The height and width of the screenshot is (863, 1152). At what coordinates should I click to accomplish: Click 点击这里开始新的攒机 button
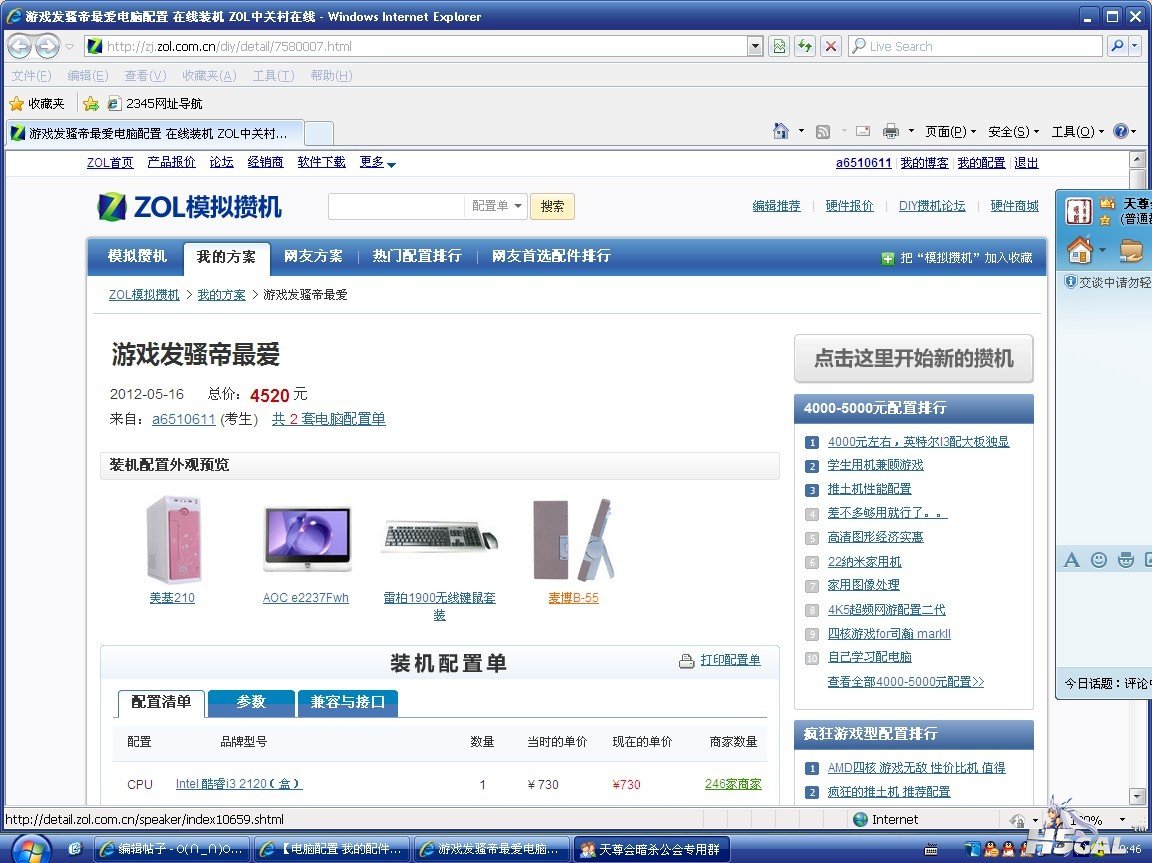tap(913, 358)
